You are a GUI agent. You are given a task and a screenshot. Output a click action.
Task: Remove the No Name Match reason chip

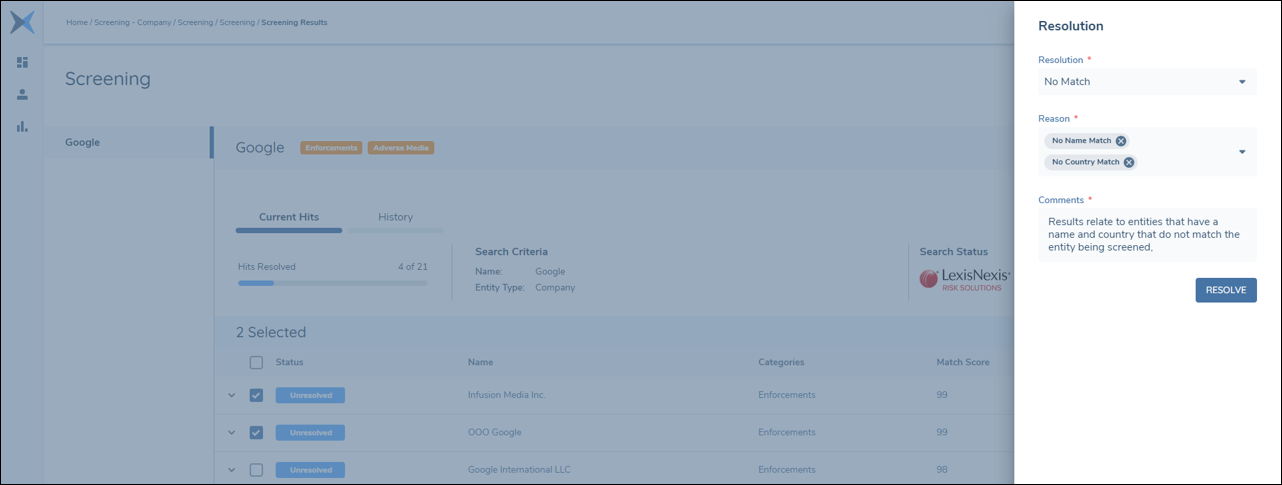tap(1121, 141)
